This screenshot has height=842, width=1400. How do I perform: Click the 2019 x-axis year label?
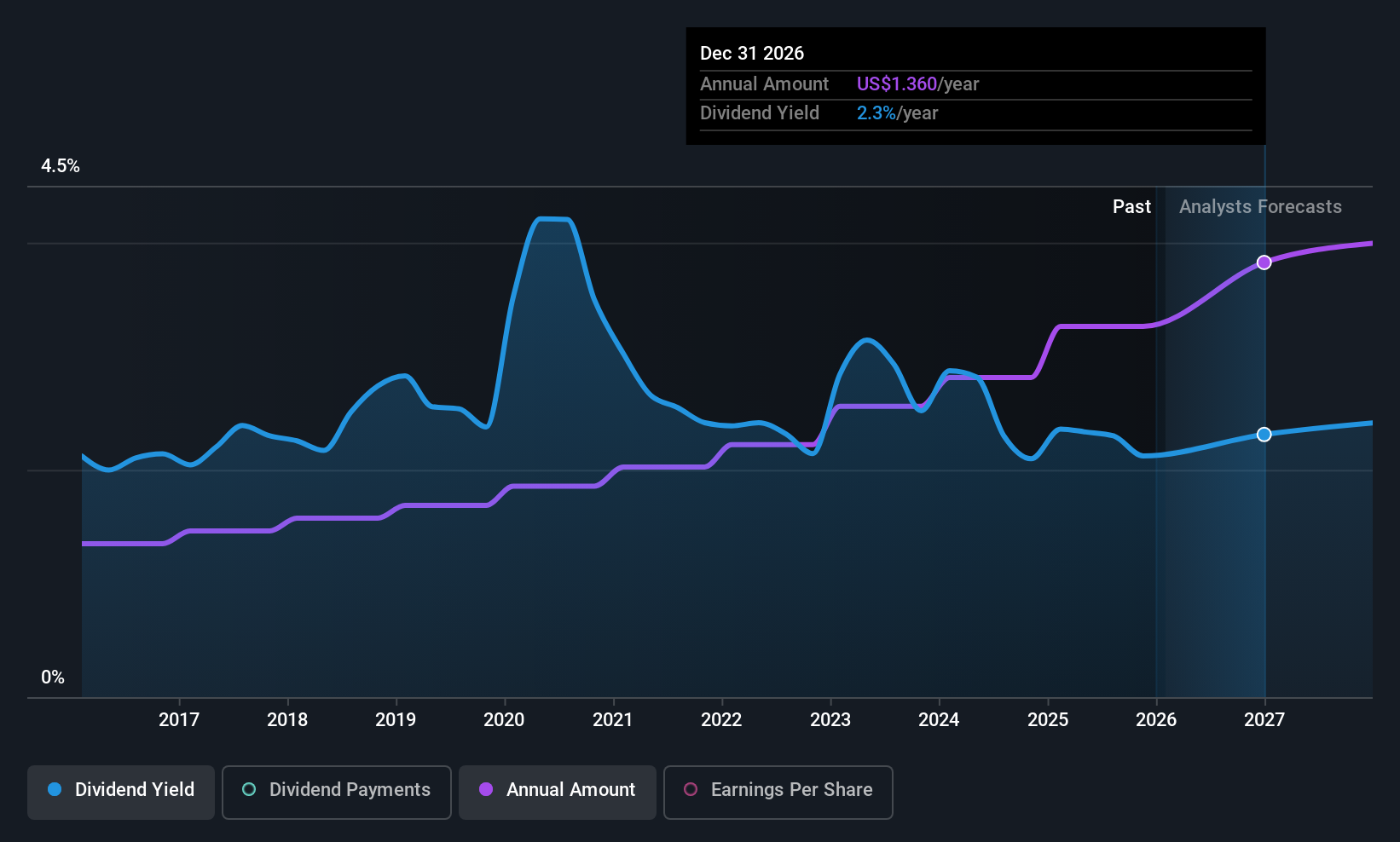point(396,720)
